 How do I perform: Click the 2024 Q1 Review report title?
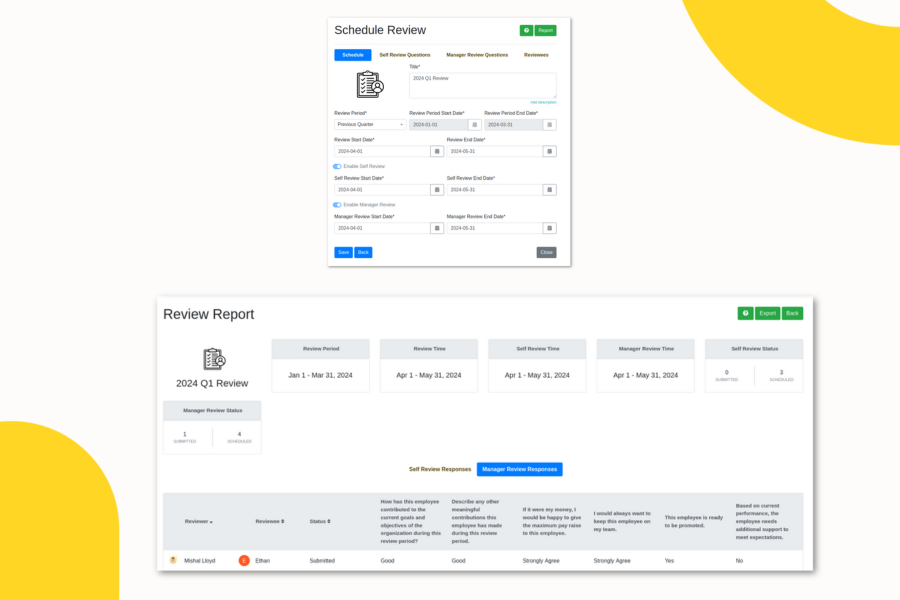click(x=212, y=384)
